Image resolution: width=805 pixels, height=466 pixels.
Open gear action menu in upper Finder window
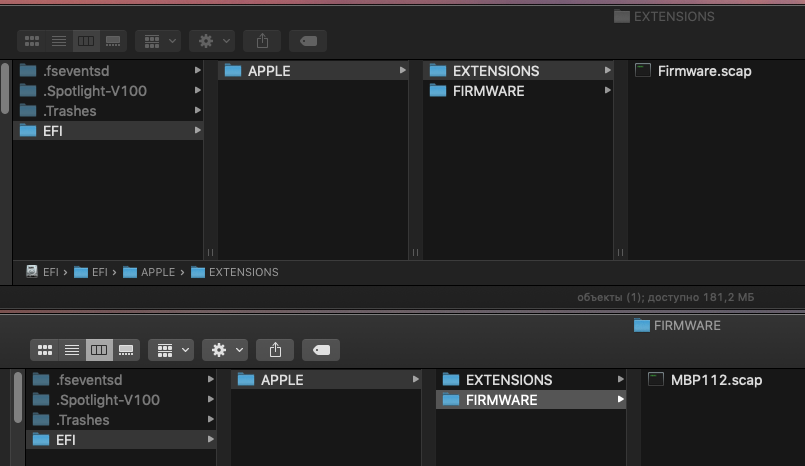pos(213,41)
